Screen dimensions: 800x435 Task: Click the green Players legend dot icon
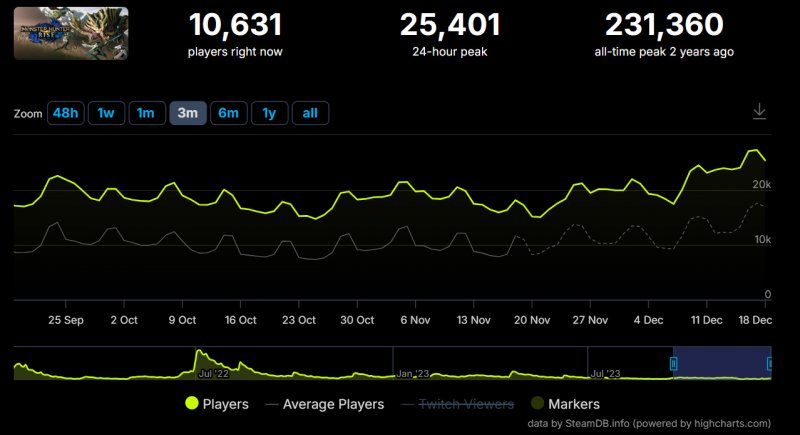point(192,404)
